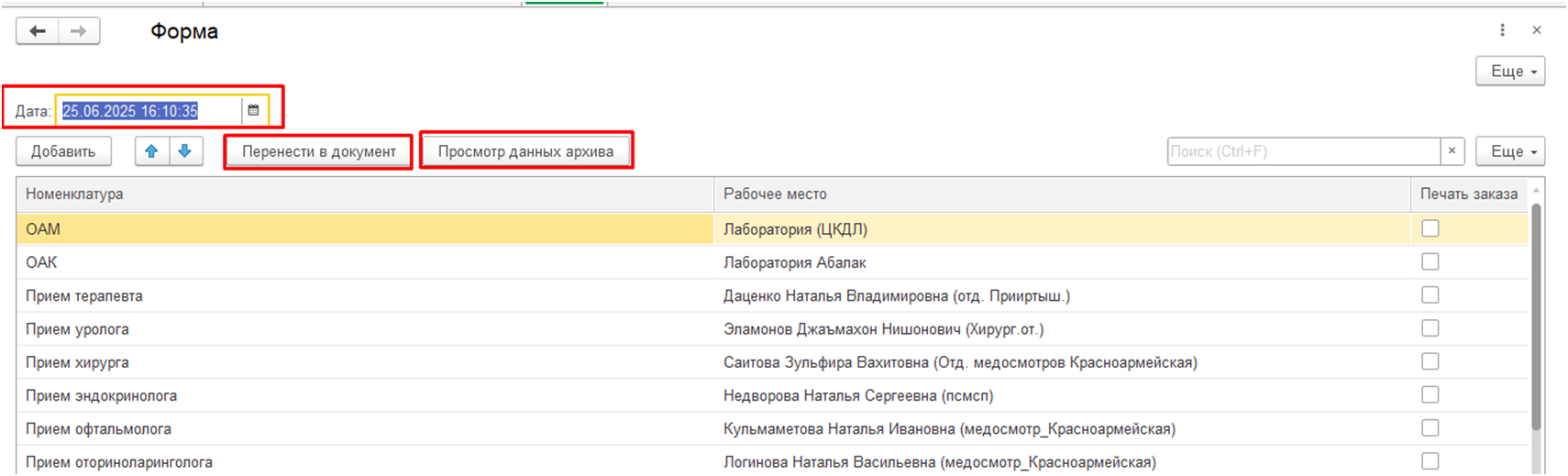1568x476 pixels.
Task: Move row up with blue arrow
Action: click(x=152, y=151)
